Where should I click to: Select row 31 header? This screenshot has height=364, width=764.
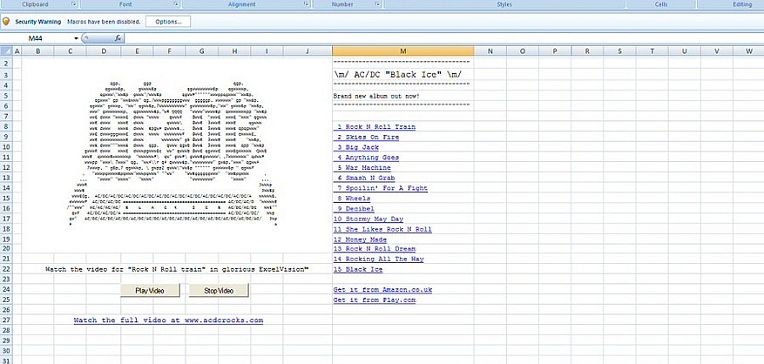pos(5,361)
